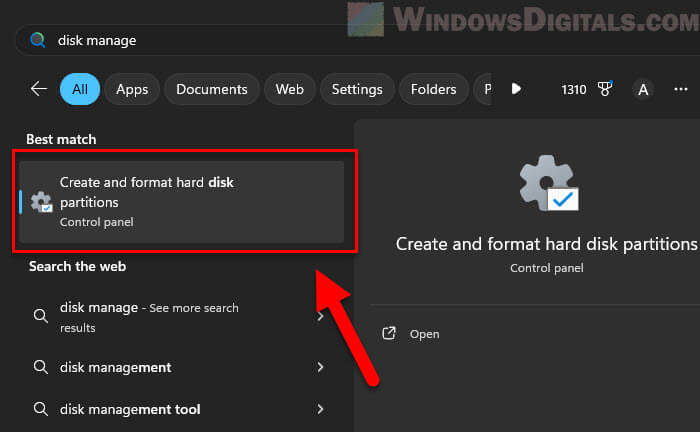Screen dimensions: 700x432
Task: Click the Best match heading
Action: pyautogui.click(x=61, y=139)
